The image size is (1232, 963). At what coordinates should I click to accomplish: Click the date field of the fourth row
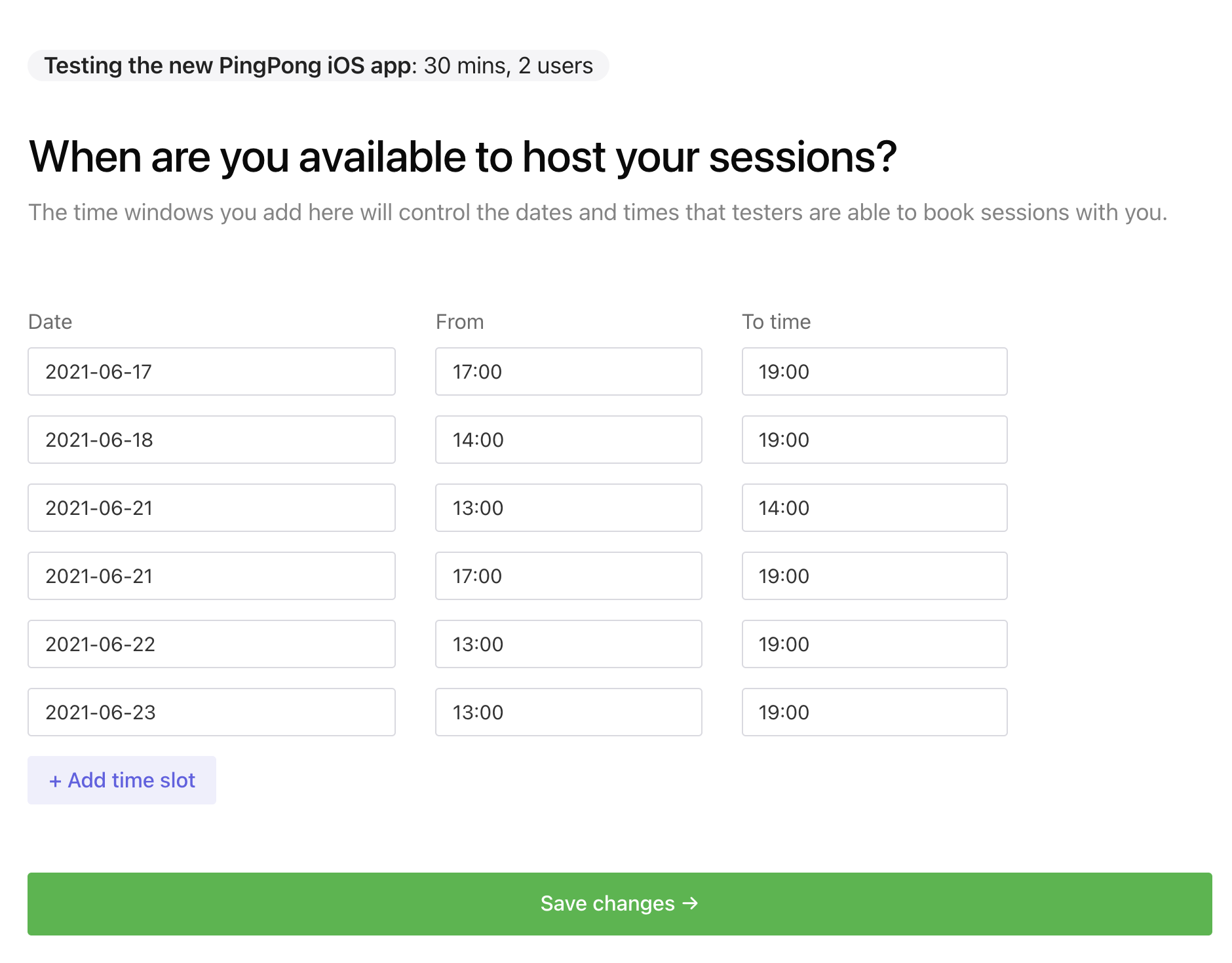(x=212, y=576)
